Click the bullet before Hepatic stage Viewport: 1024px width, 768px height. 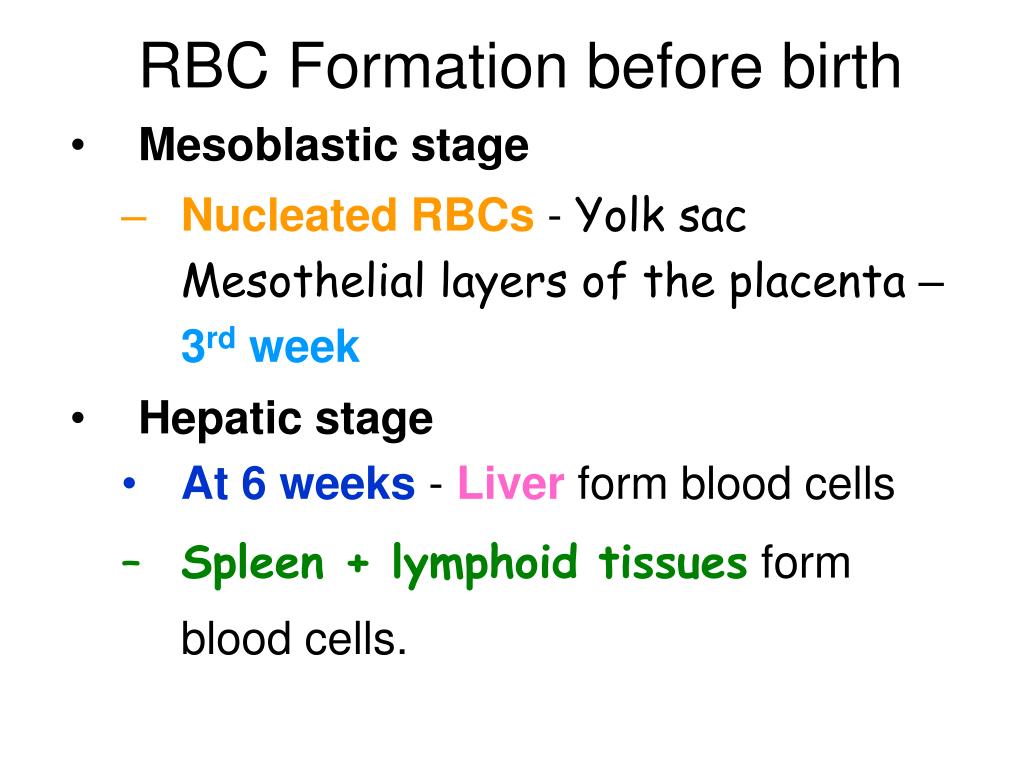(x=78, y=418)
